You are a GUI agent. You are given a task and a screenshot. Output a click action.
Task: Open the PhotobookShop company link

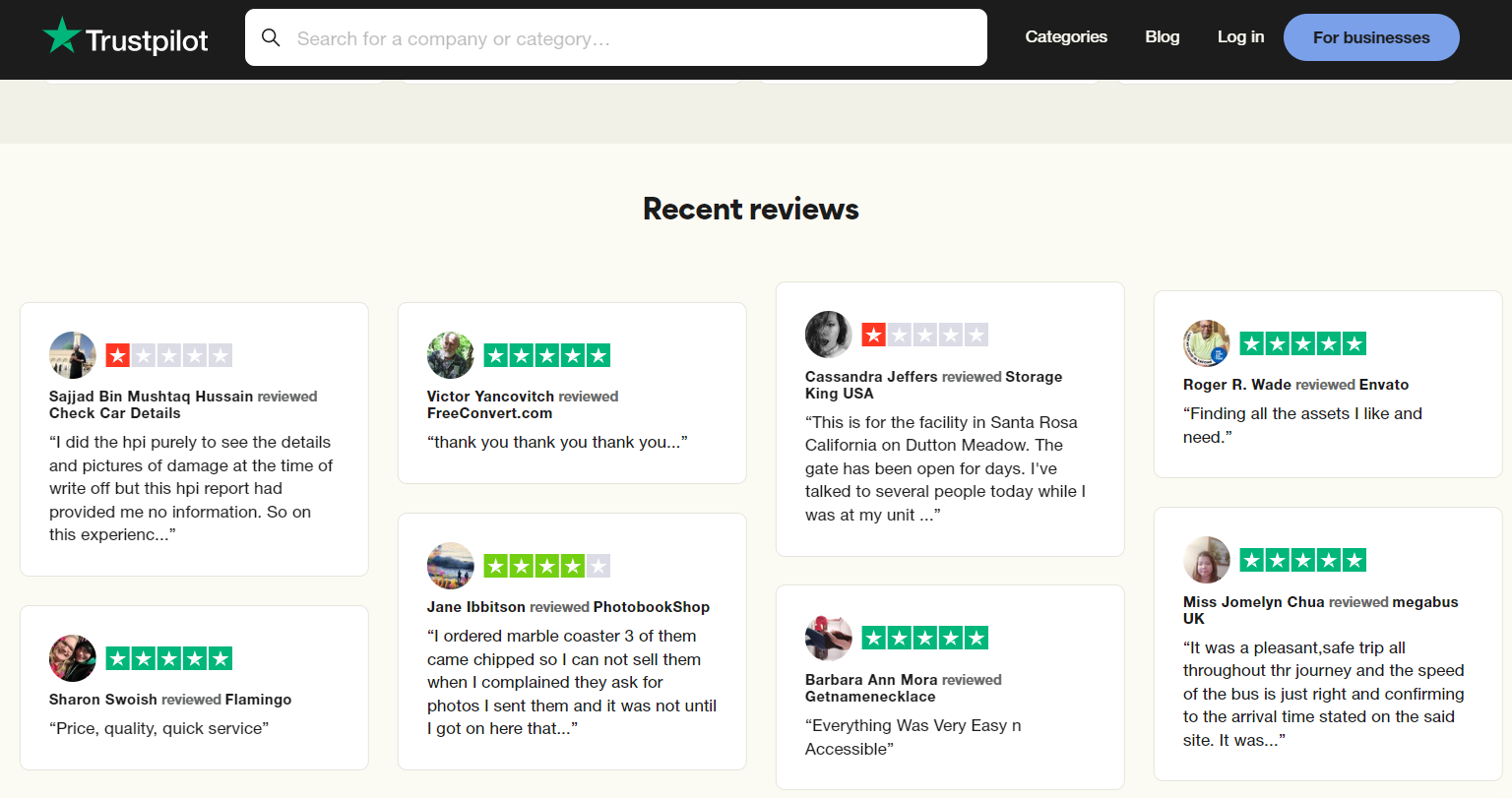click(652, 607)
